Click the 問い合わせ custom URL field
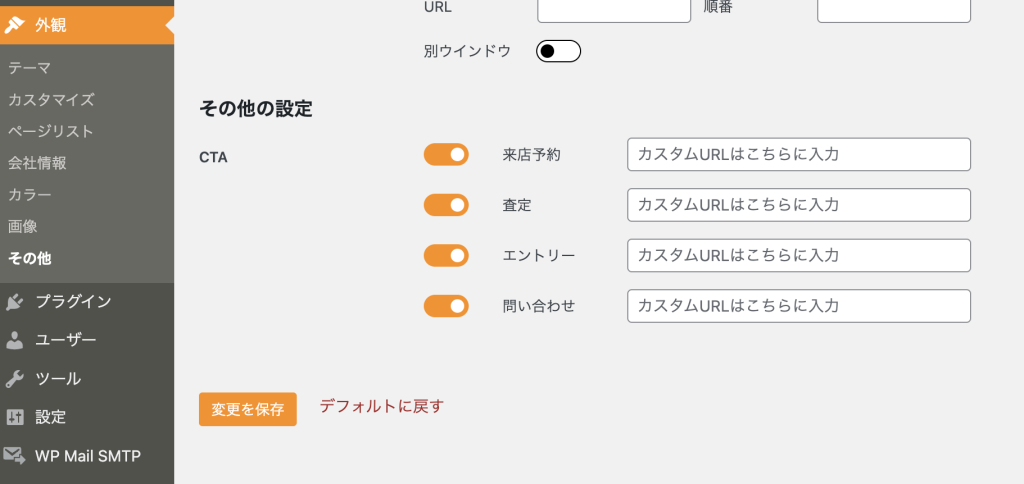 (799, 306)
